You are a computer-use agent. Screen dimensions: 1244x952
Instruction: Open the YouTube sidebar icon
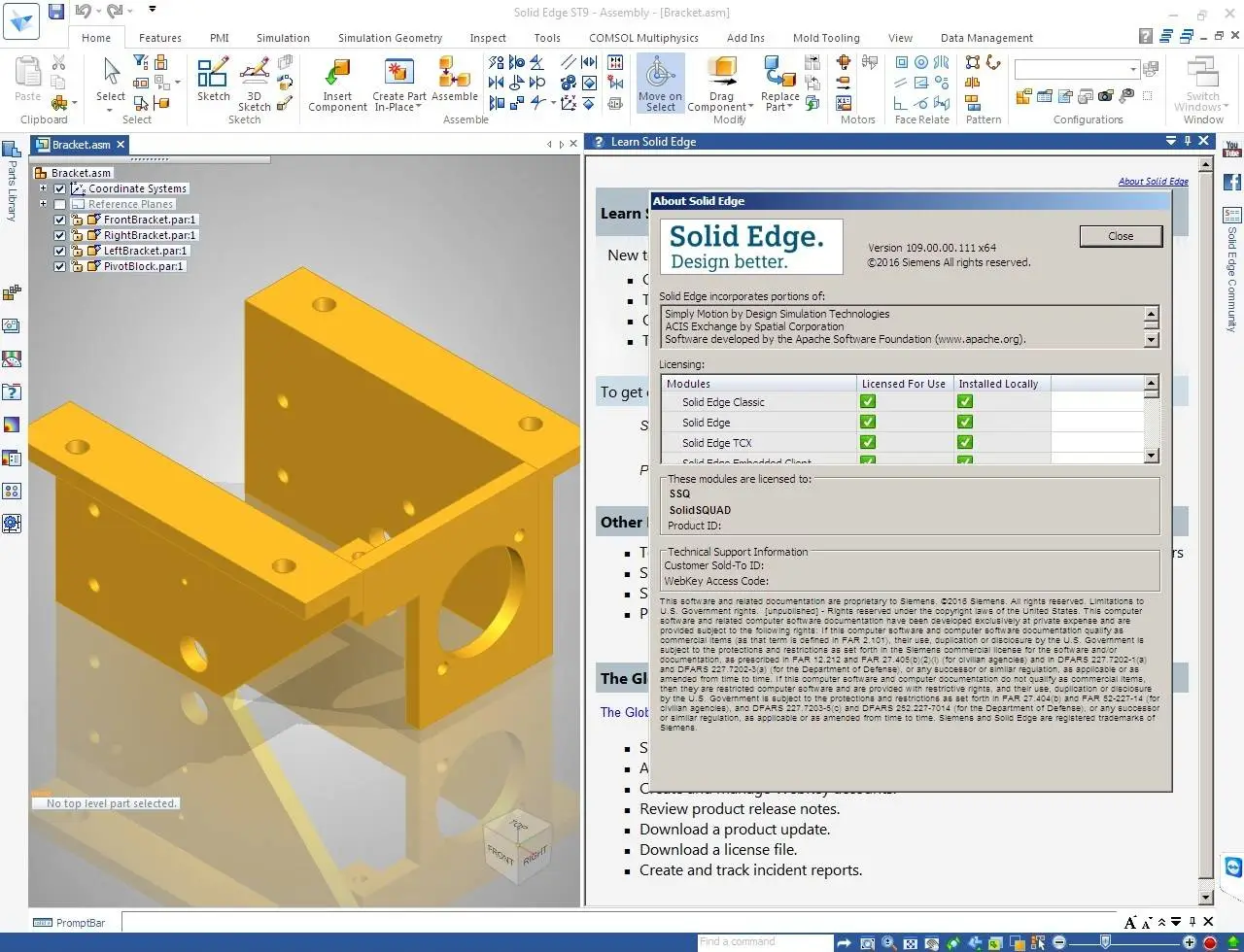(1232, 150)
